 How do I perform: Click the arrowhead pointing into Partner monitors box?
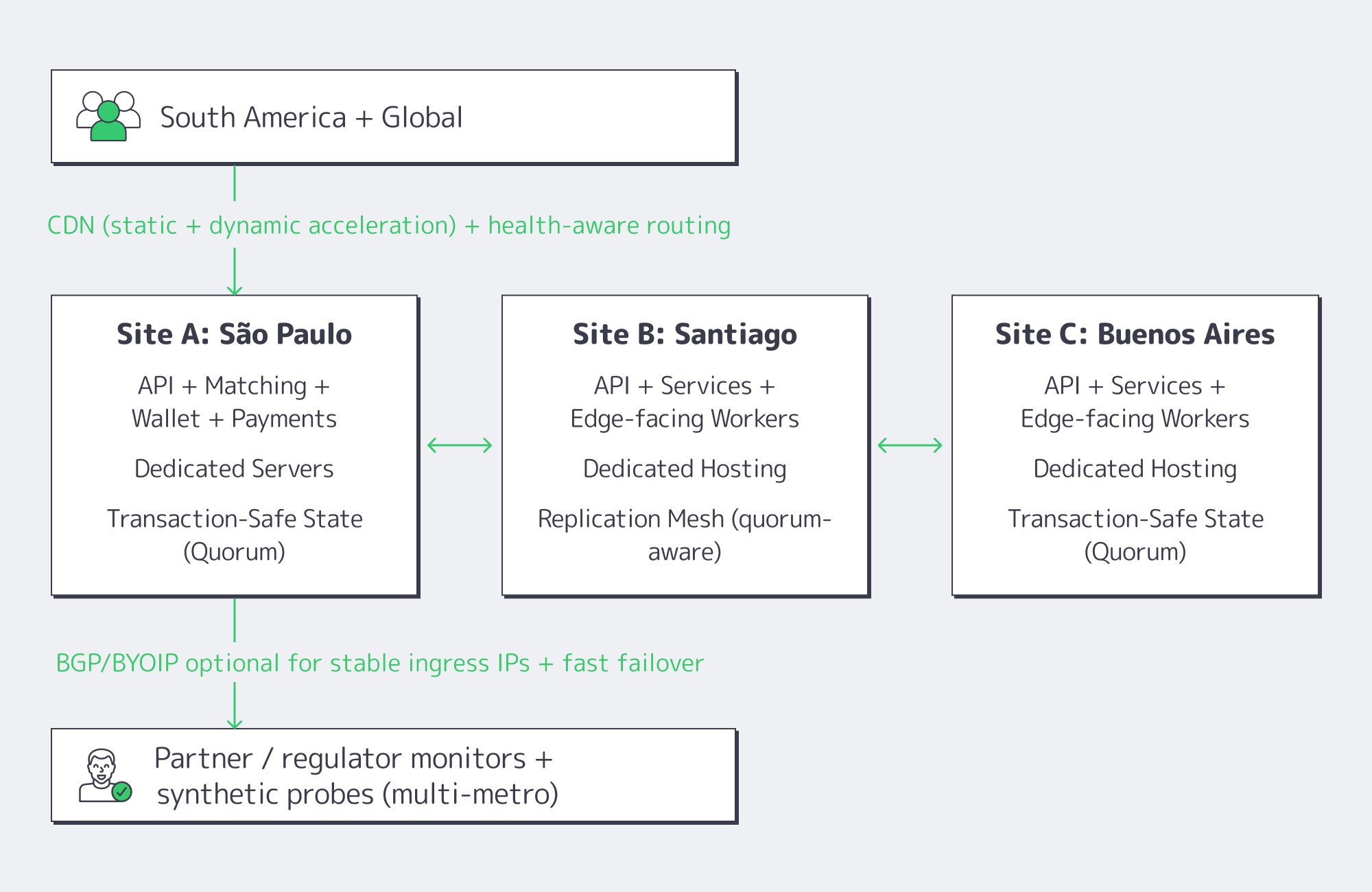(x=235, y=723)
